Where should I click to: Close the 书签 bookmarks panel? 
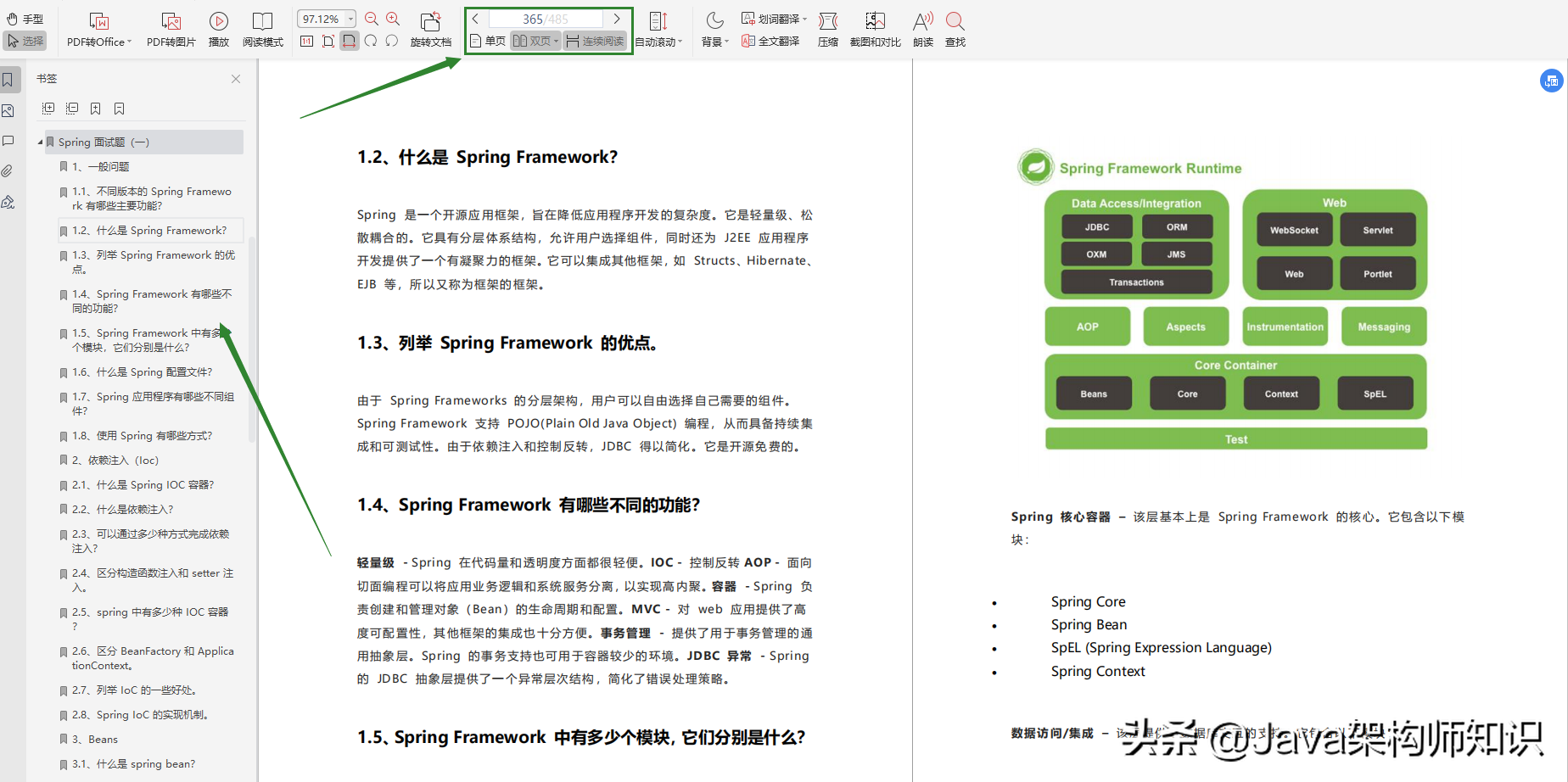[x=236, y=79]
